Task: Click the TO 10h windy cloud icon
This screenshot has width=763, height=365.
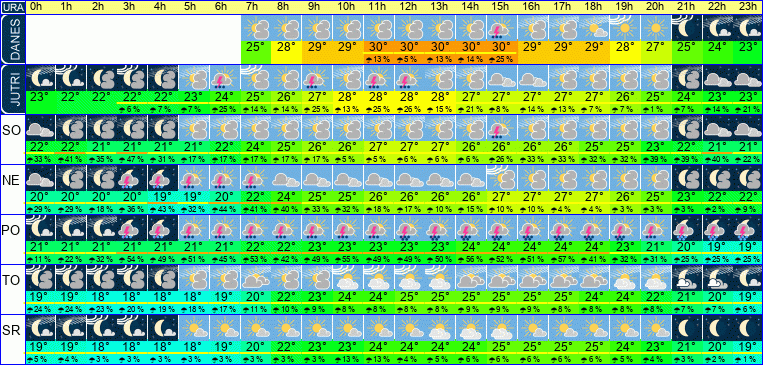Action: tap(347, 278)
